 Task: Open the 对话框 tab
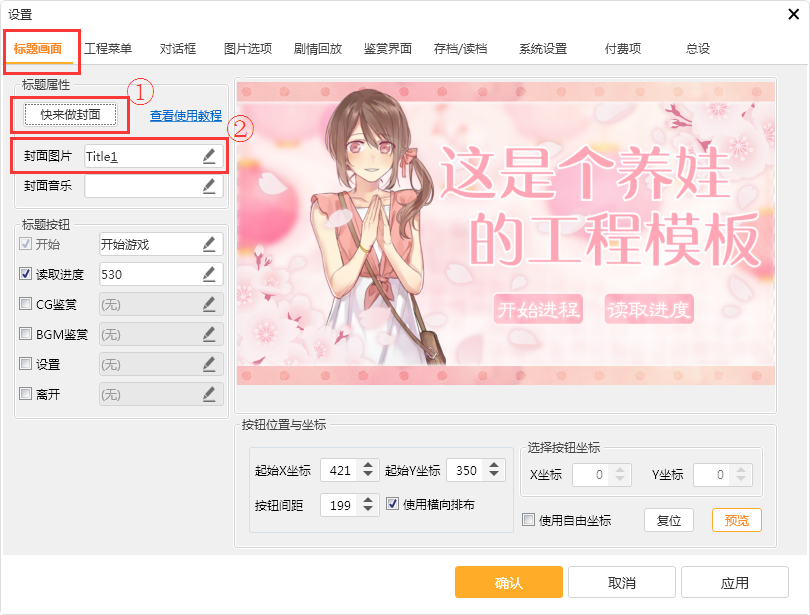pyautogui.click(x=178, y=49)
